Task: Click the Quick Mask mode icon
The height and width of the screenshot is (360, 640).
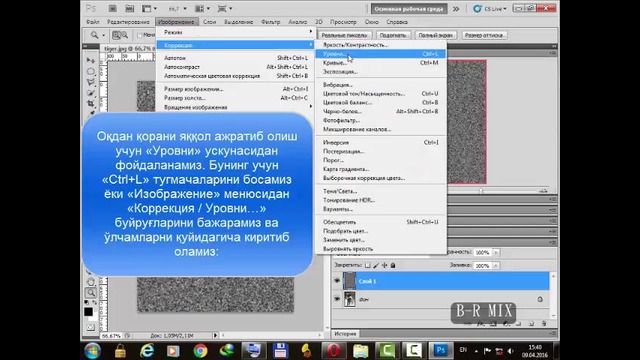Action: (x=91, y=327)
